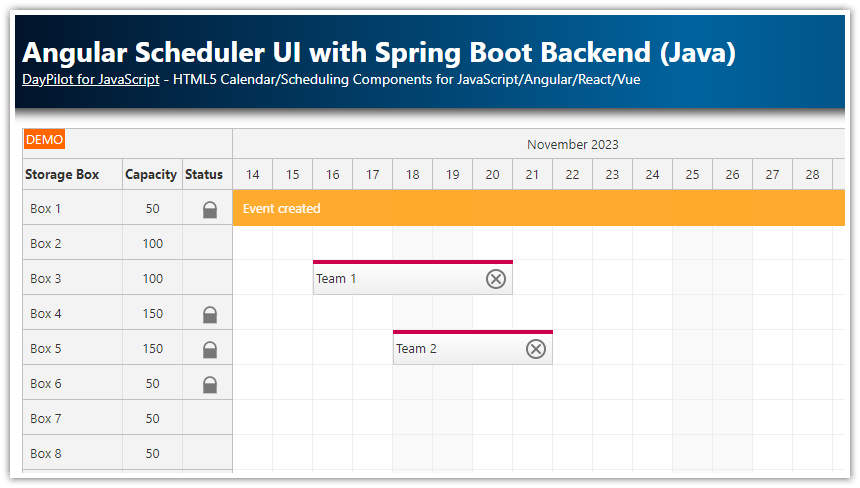Click the lock icon for Box 4
This screenshot has width=860, height=488.
coord(210,315)
